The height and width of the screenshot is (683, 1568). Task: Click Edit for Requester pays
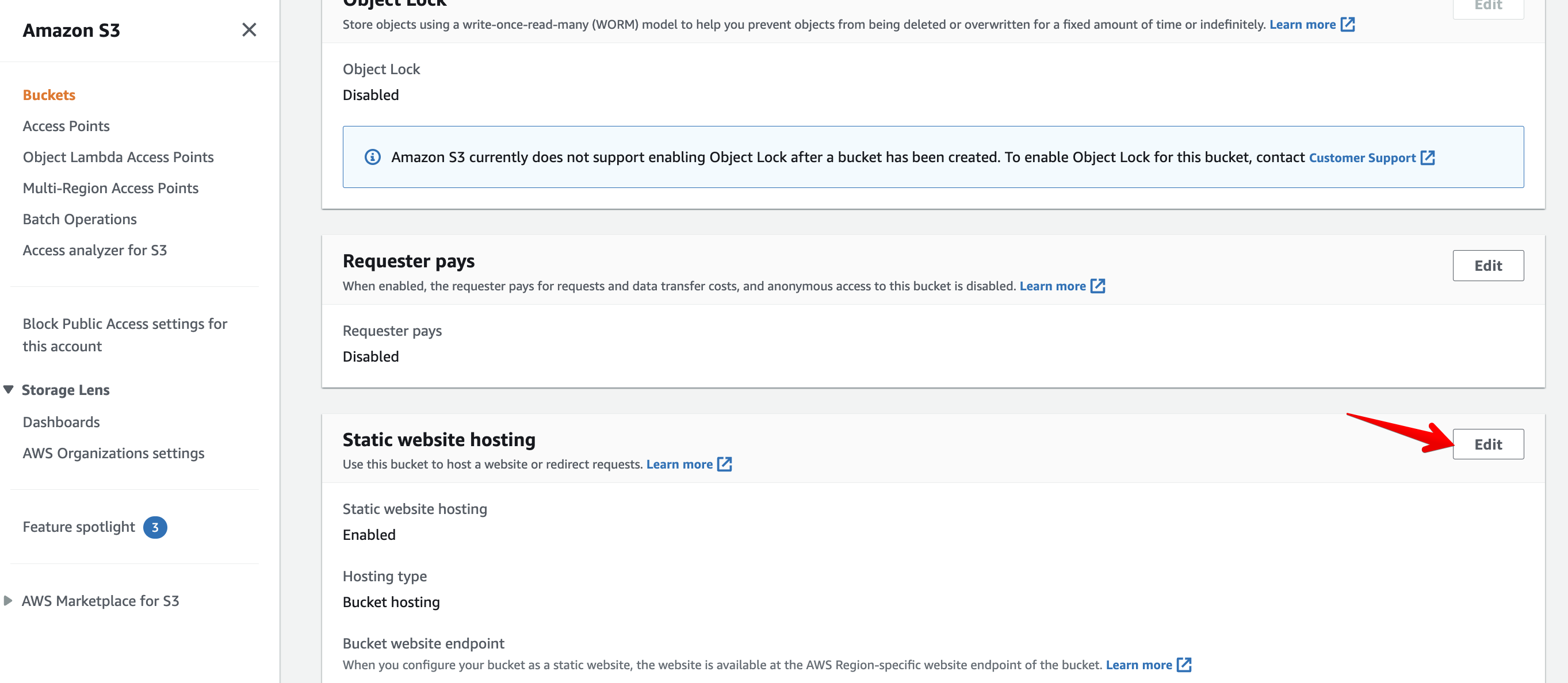tap(1488, 266)
